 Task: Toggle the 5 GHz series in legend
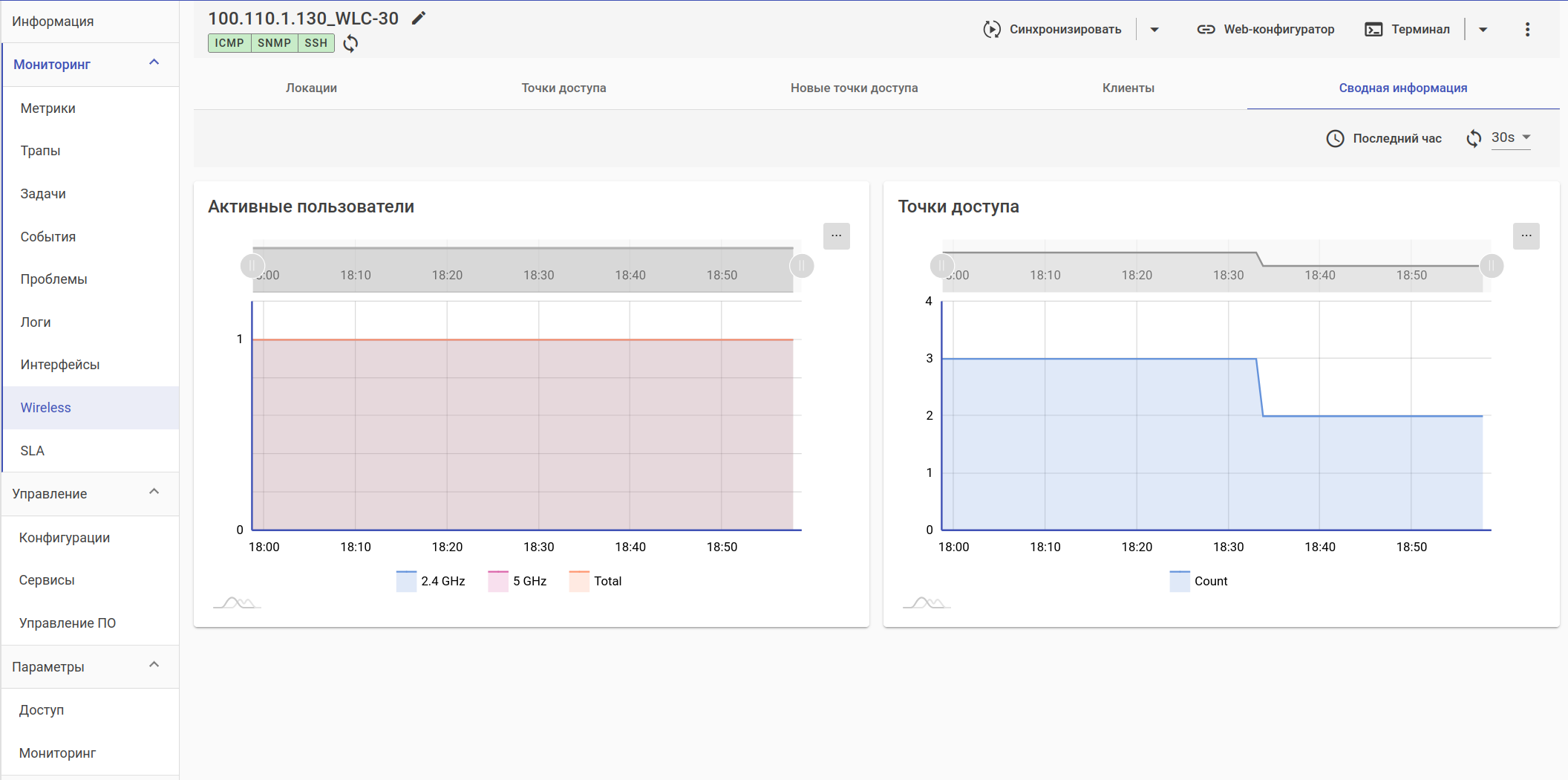pyautogui.click(x=517, y=581)
